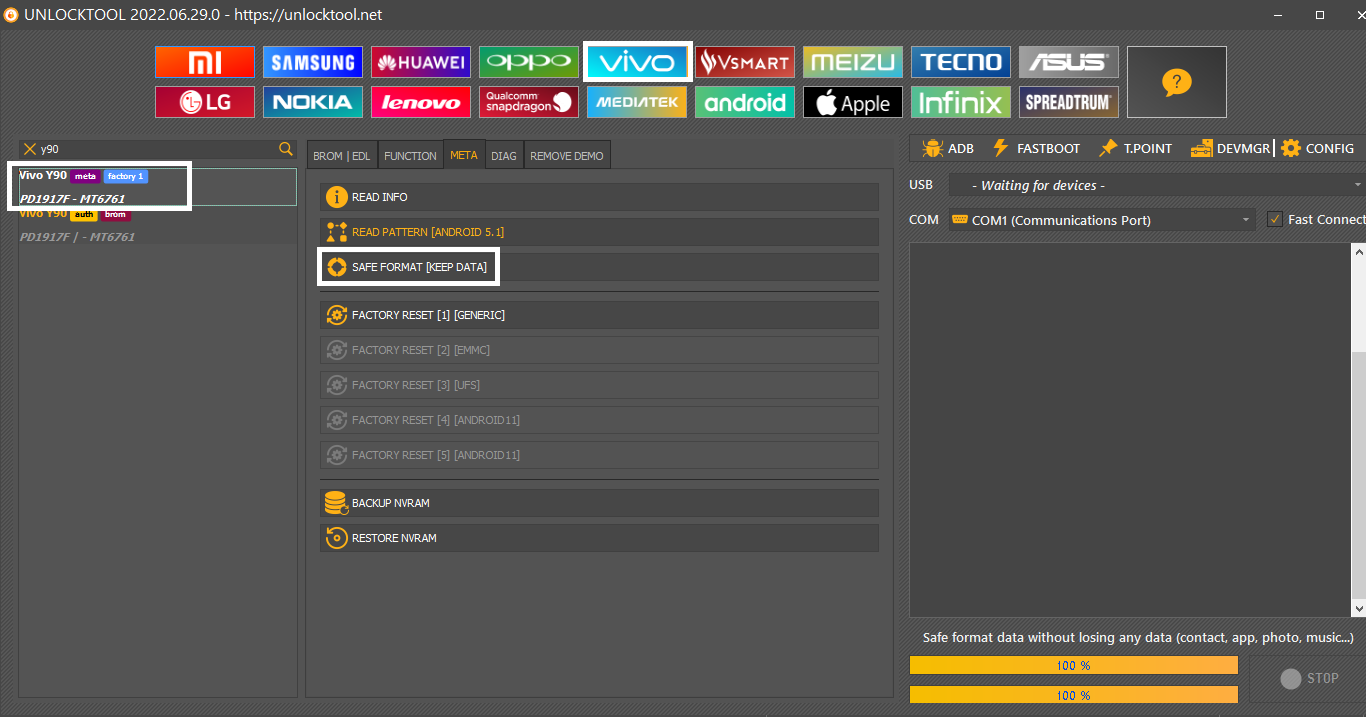Click the RESTORE NVRAM button
Viewport: 1366px width, 717px height.
[599, 538]
